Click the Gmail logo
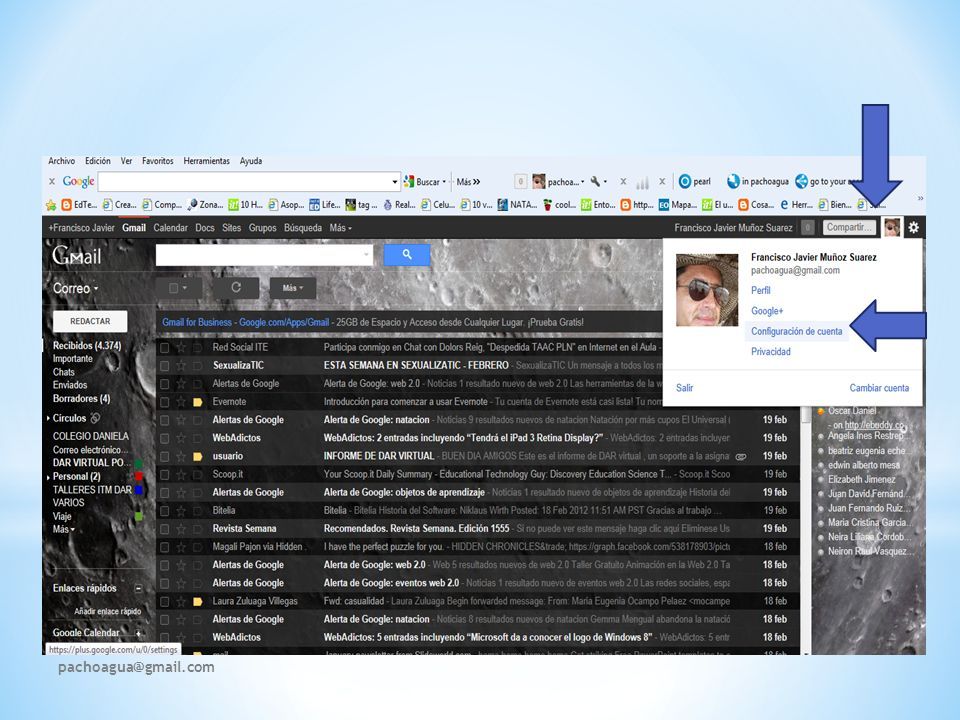This screenshot has height=720, width=960. (x=77, y=255)
